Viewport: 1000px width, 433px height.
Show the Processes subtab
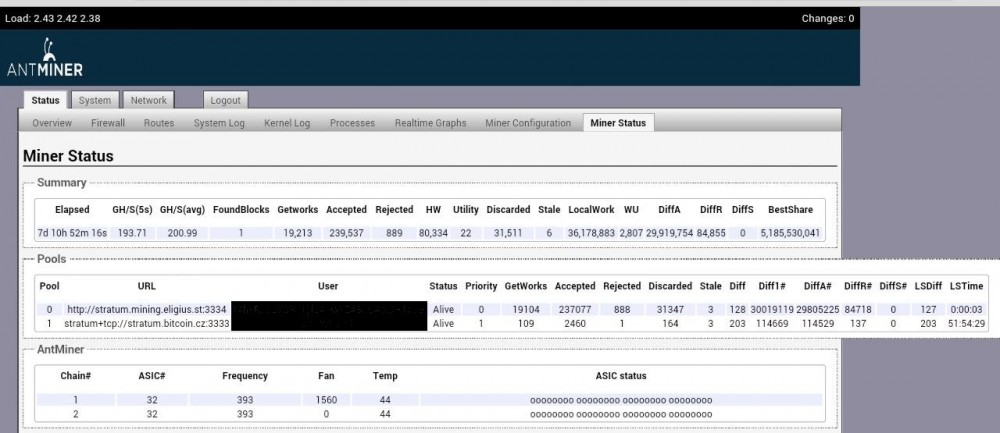pyautogui.click(x=352, y=123)
